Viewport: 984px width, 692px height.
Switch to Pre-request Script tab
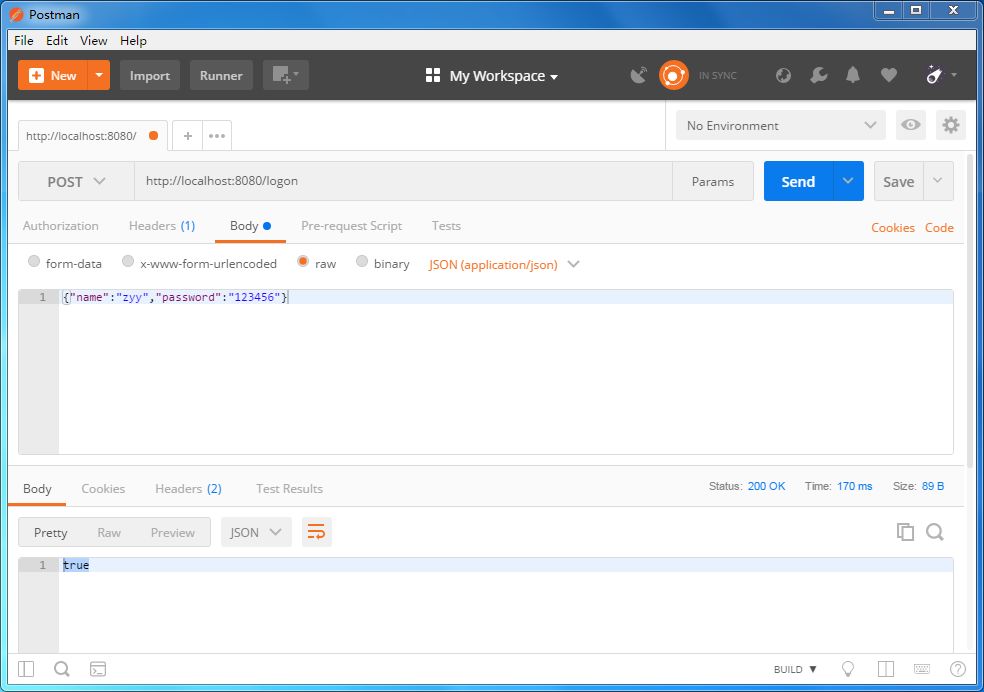[351, 226]
